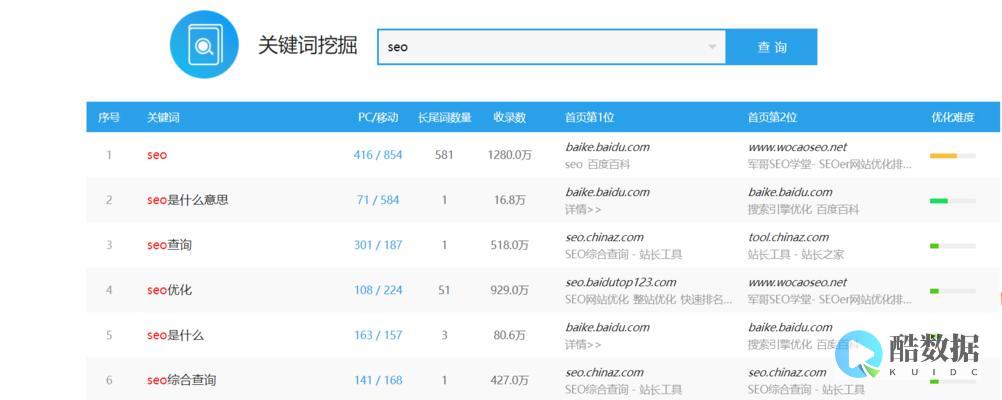Open the keyword seo in row 1

pos(157,155)
